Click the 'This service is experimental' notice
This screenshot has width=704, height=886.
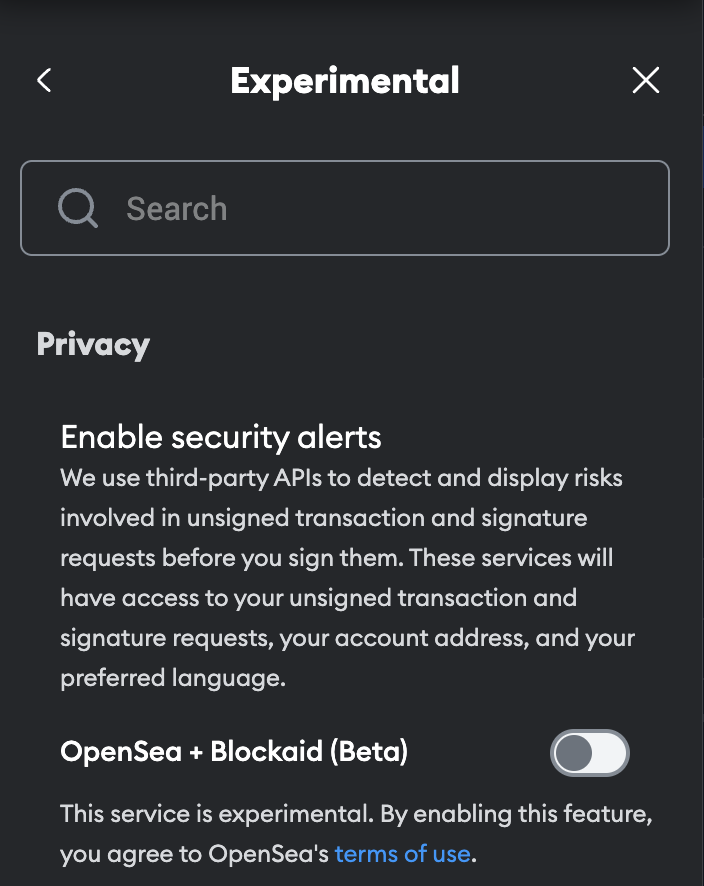356,814
